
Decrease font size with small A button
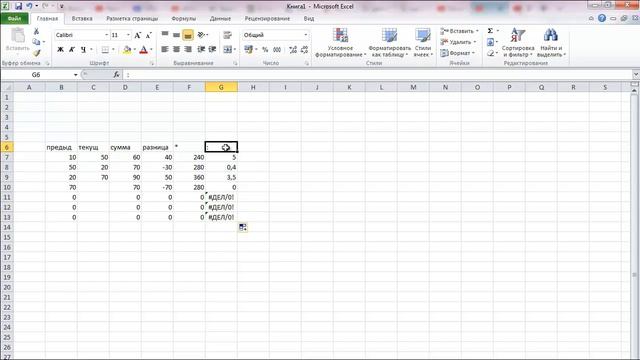click(x=149, y=36)
